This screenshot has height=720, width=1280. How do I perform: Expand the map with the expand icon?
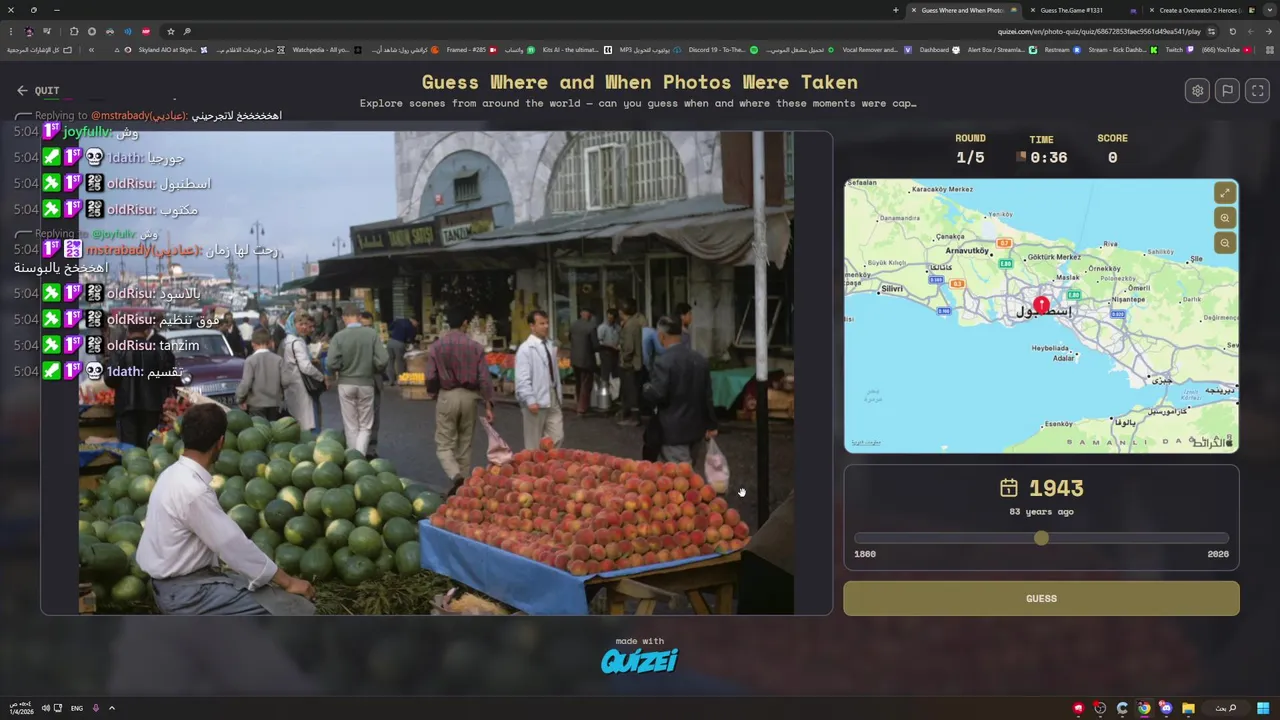pos(1225,193)
